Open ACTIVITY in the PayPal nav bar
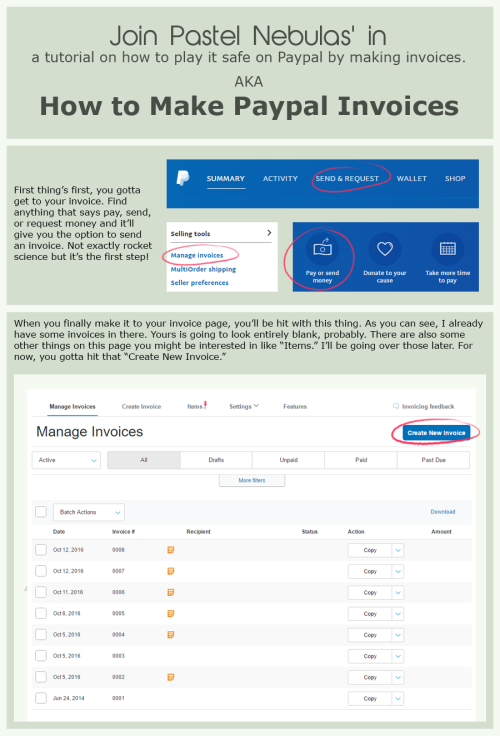 [280, 178]
